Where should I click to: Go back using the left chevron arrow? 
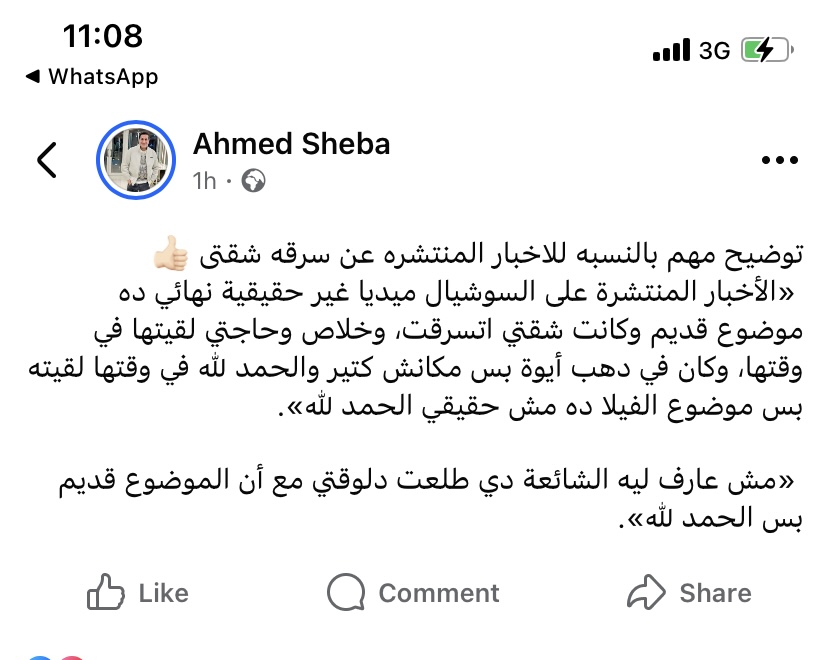[x=46, y=159]
